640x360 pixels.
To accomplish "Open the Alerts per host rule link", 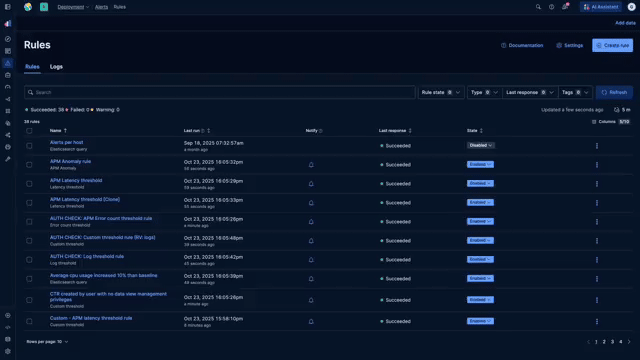I will (67, 142).
